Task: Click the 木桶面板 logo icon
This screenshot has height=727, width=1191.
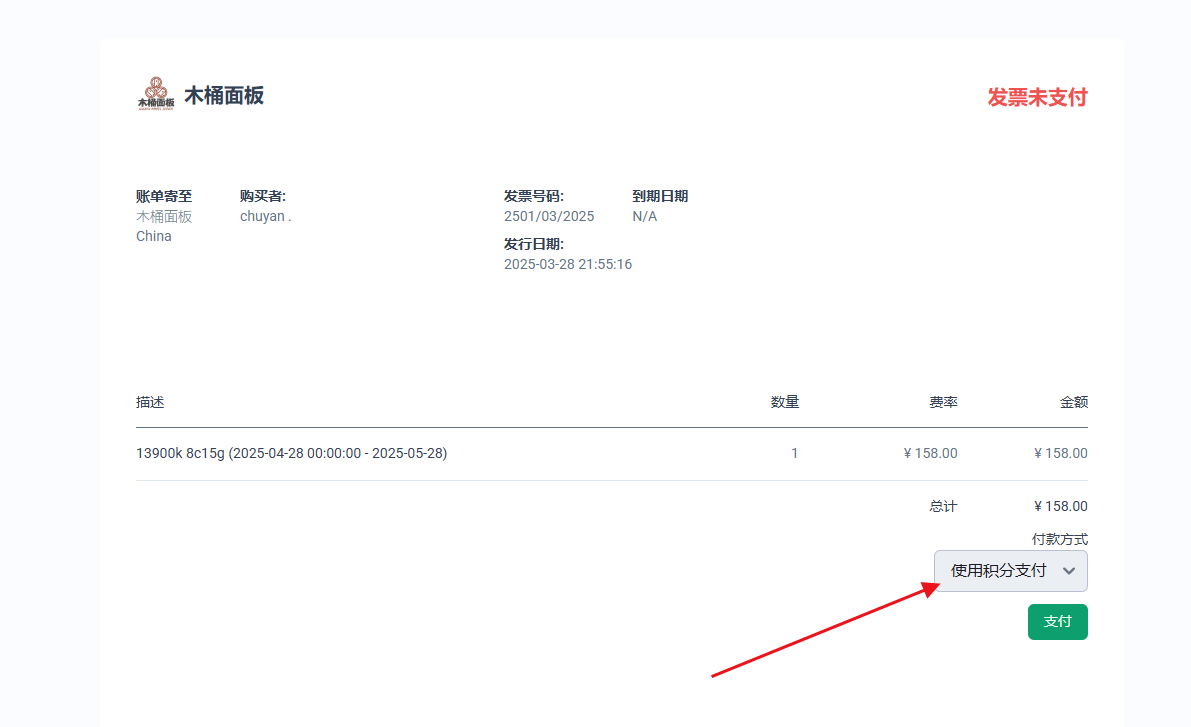Action: (x=156, y=94)
